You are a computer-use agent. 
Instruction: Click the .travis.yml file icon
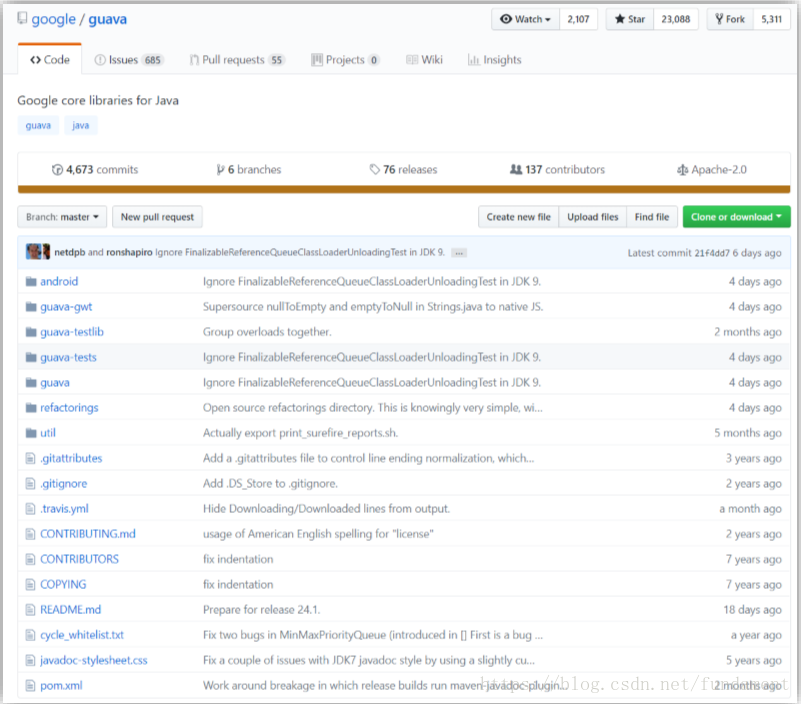pyautogui.click(x=31, y=509)
